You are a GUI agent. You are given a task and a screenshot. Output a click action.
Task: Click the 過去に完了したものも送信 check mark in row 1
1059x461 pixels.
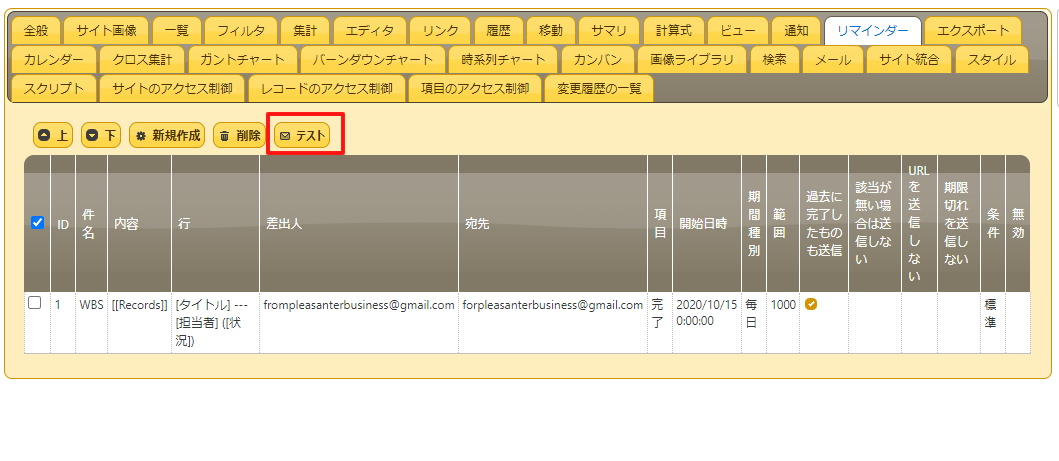click(x=811, y=304)
